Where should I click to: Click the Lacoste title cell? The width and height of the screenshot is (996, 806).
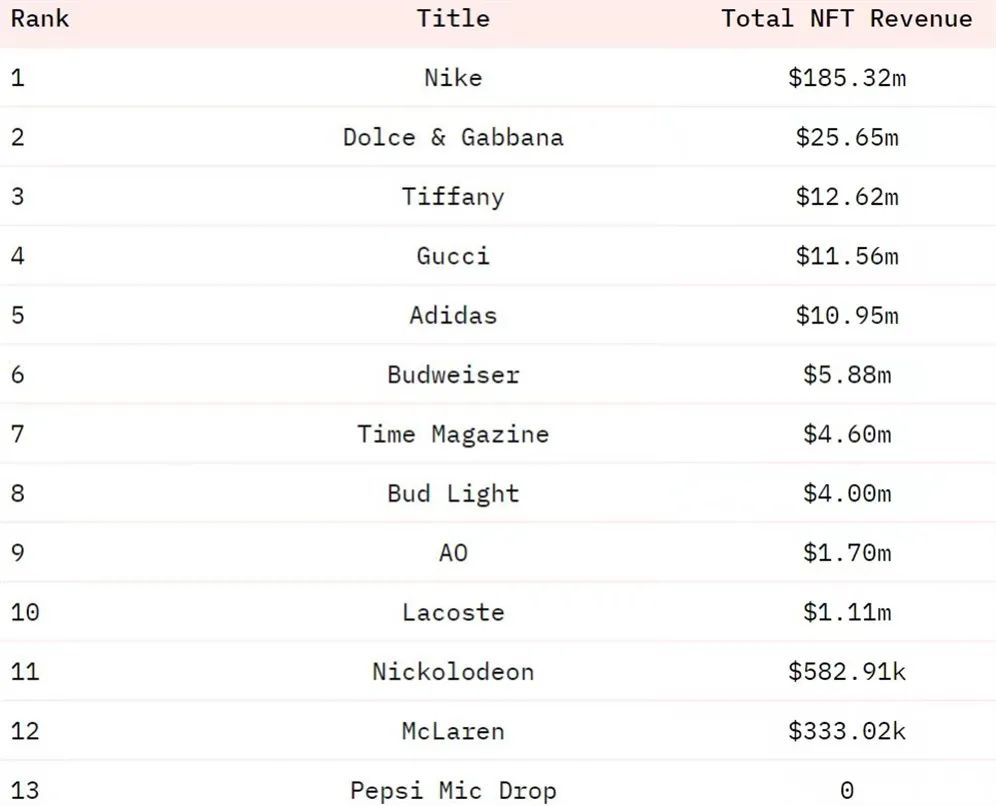coord(453,612)
